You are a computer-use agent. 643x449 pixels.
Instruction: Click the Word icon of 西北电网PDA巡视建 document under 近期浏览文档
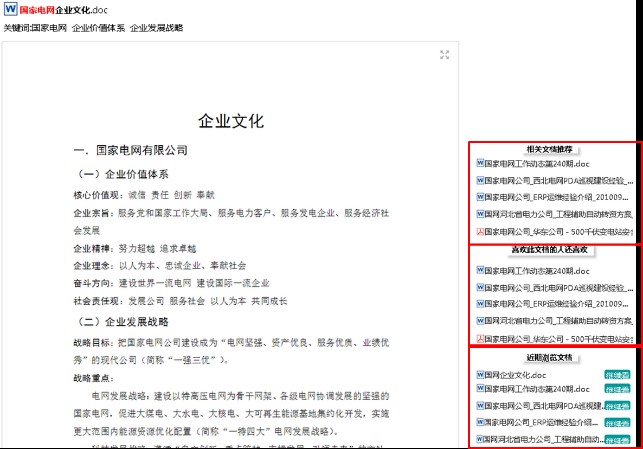tap(480, 406)
